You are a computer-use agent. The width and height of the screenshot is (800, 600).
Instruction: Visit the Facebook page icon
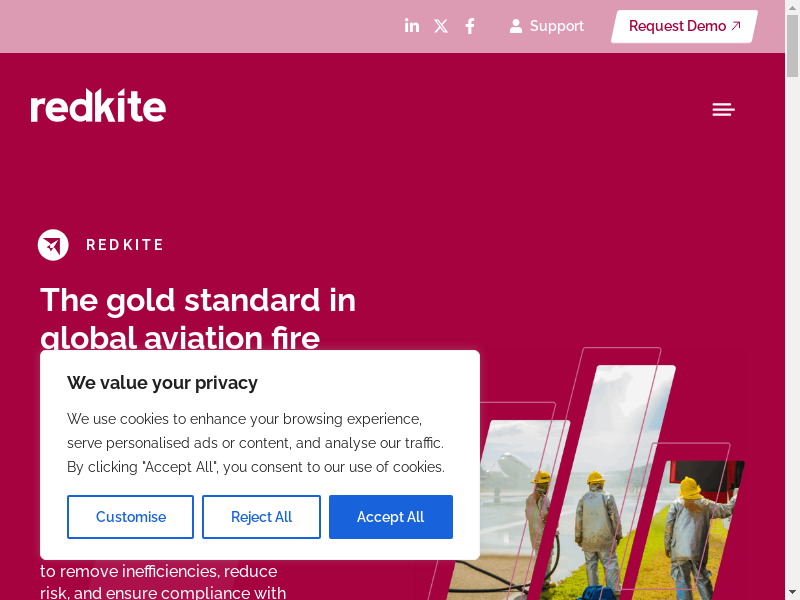click(x=470, y=26)
